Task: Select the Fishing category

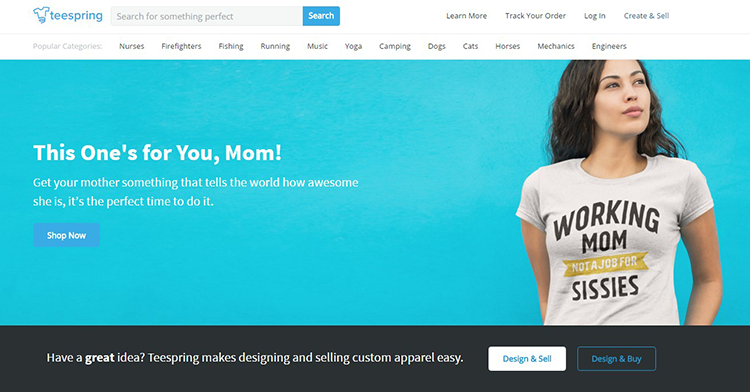Action: (x=231, y=46)
